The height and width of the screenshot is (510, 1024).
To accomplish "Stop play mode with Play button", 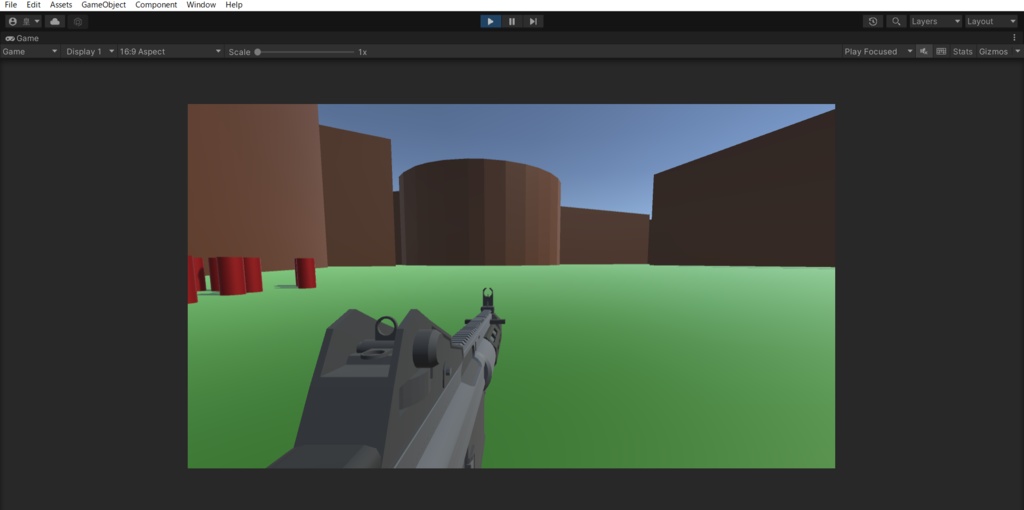I will click(x=490, y=22).
